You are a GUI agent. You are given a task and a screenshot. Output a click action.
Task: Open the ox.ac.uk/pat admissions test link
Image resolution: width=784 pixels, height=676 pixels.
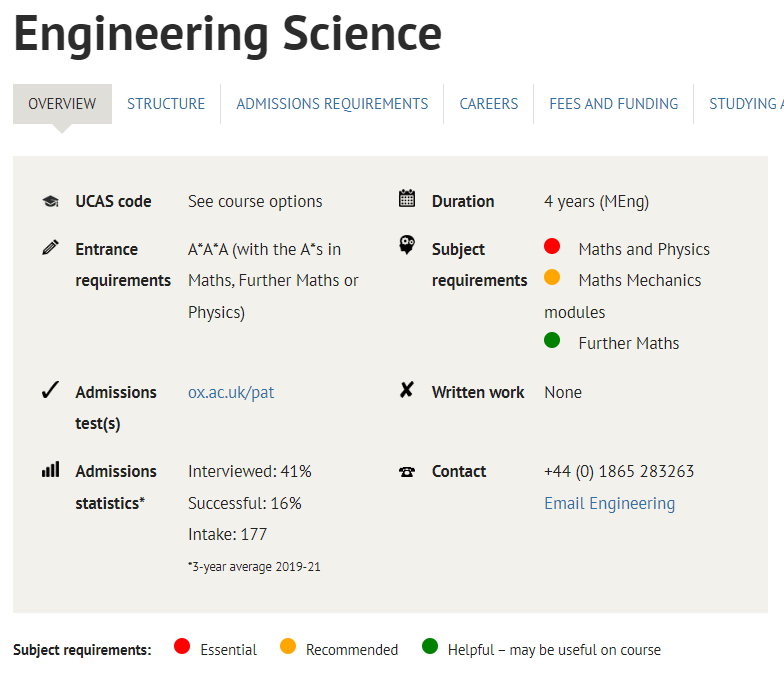click(231, 392)
